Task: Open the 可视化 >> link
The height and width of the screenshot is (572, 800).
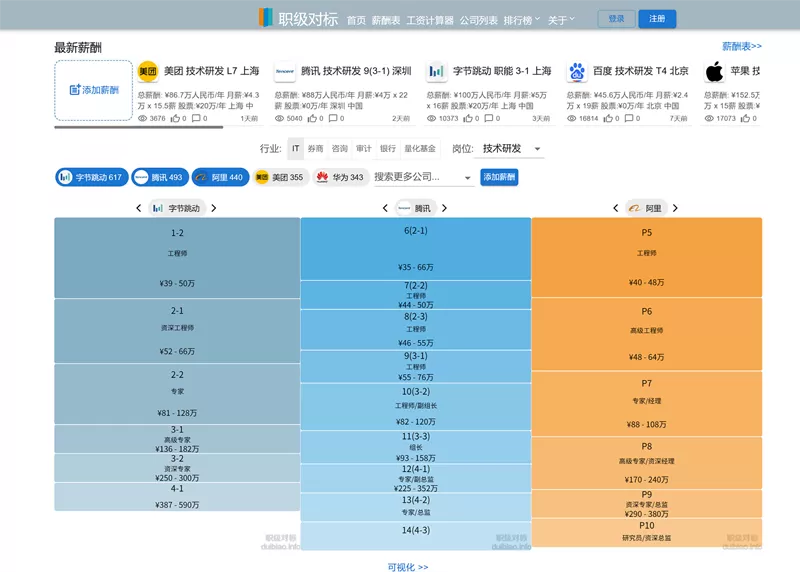Action: coord(408,567)
